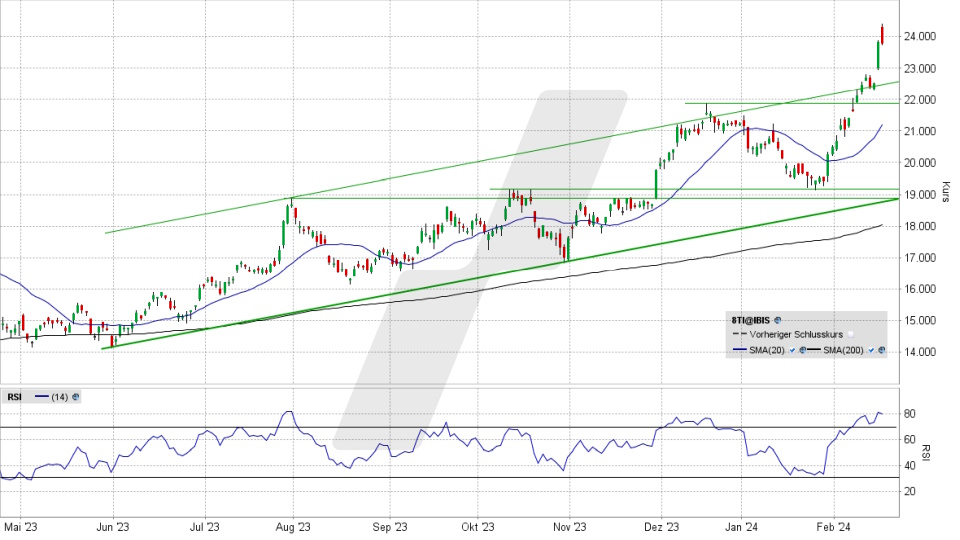Click the Feb '24 date axis label

[834, 527]
